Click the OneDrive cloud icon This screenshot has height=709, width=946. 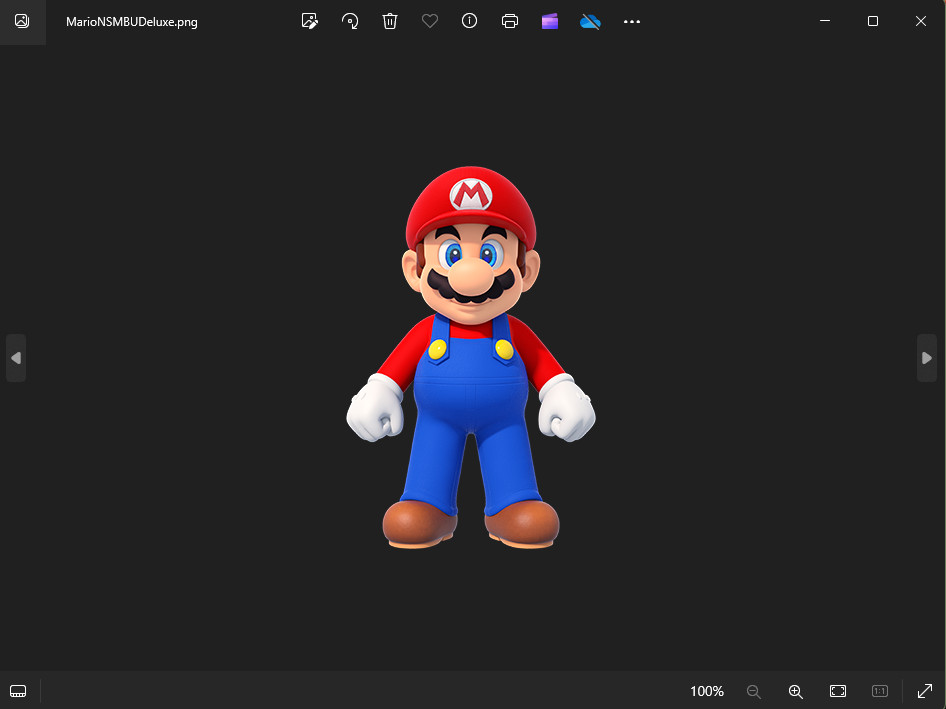(590, 22)
